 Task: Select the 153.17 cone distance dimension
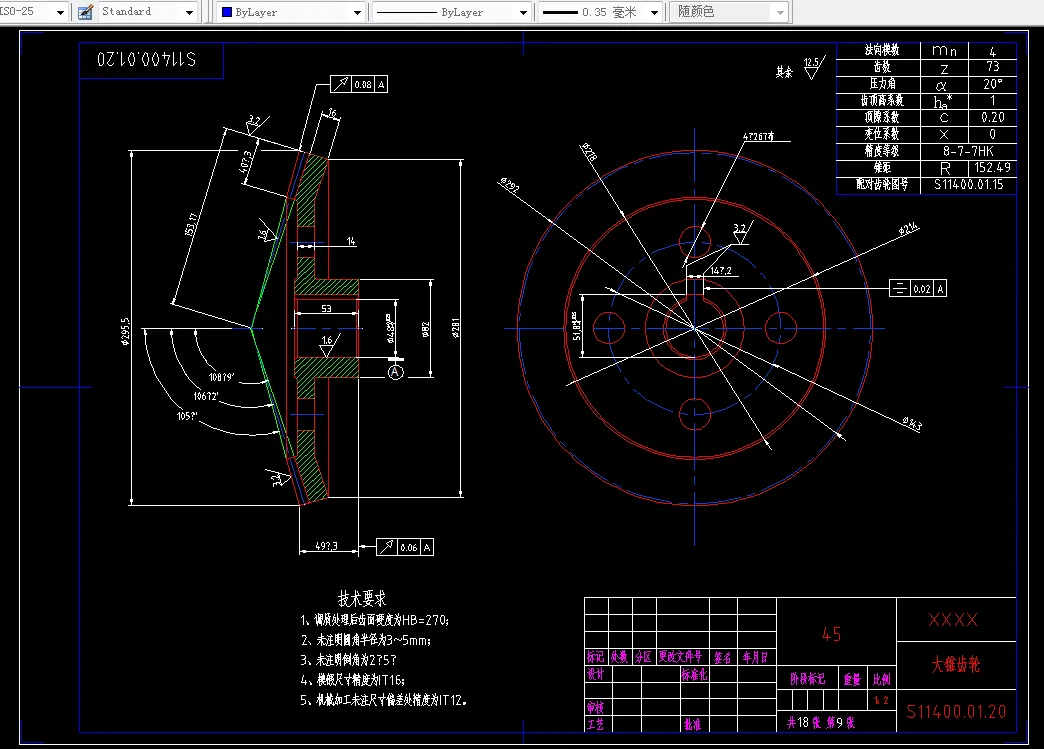point(191,225)
